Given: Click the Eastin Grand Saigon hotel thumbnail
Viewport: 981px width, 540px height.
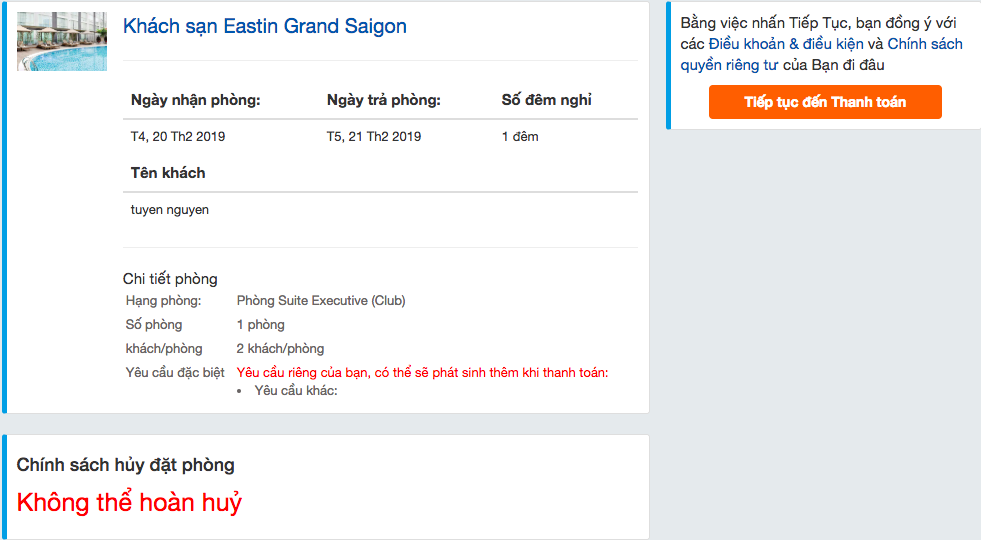Looking at the screenshot, I should (62, 42).
